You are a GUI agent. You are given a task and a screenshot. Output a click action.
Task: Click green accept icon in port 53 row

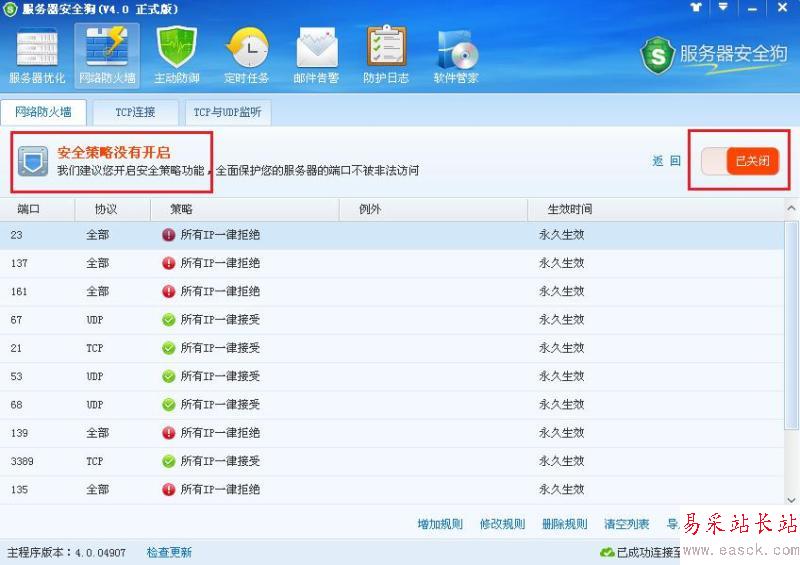click(168, 377)
